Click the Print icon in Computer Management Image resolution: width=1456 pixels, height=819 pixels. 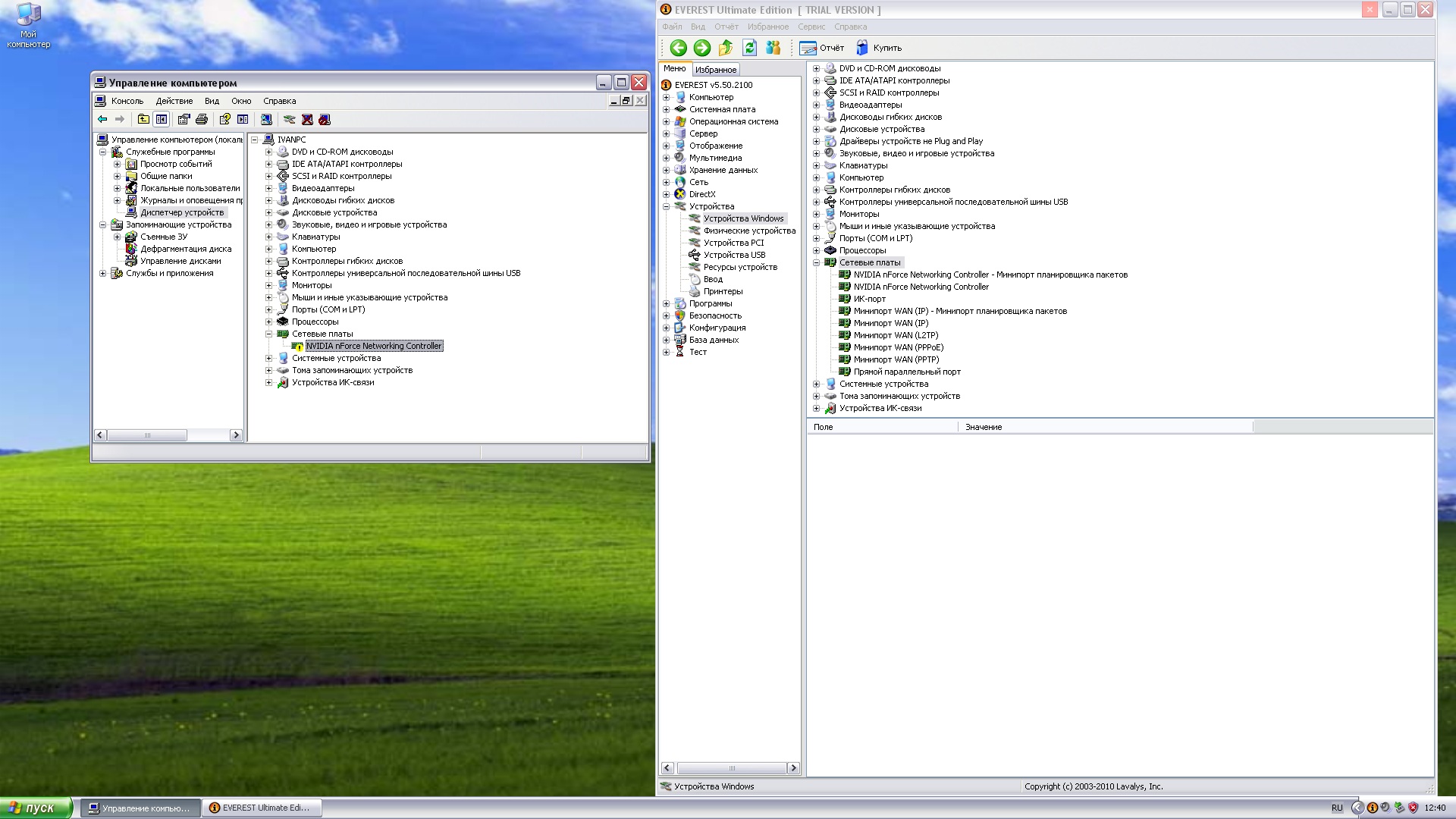(x=202, y=119)
